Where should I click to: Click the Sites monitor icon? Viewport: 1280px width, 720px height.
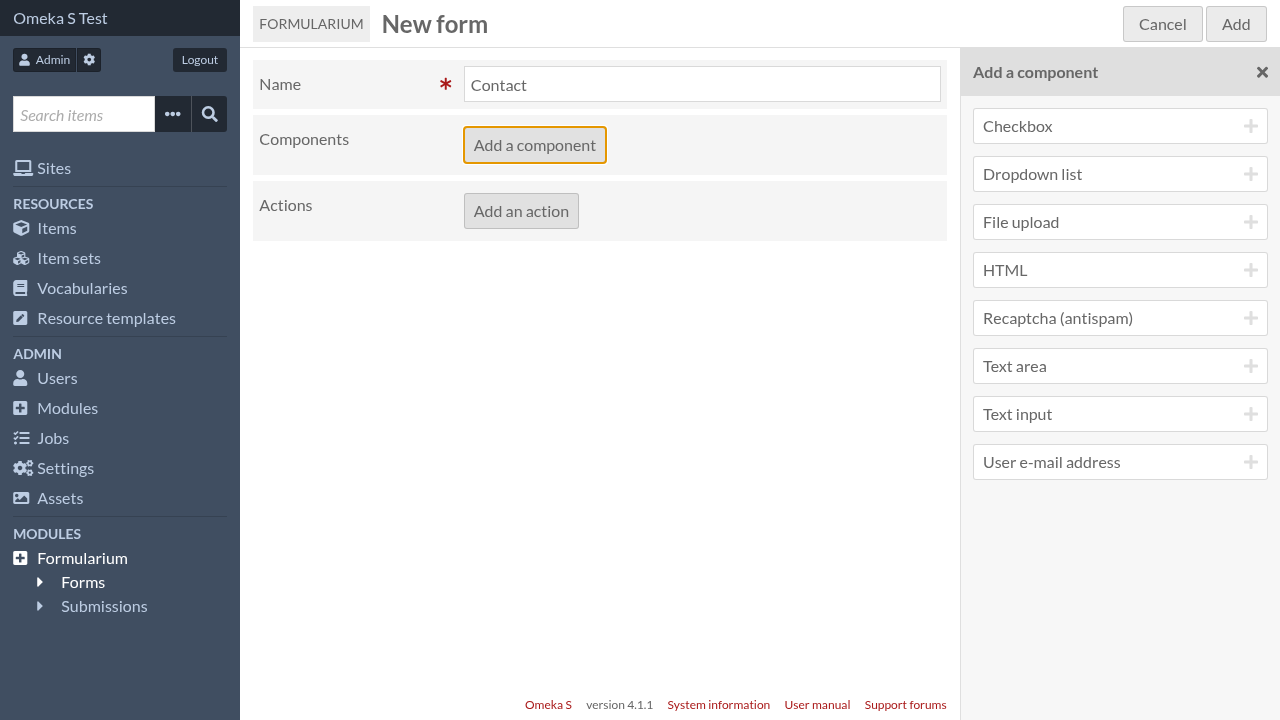[20, 167]
